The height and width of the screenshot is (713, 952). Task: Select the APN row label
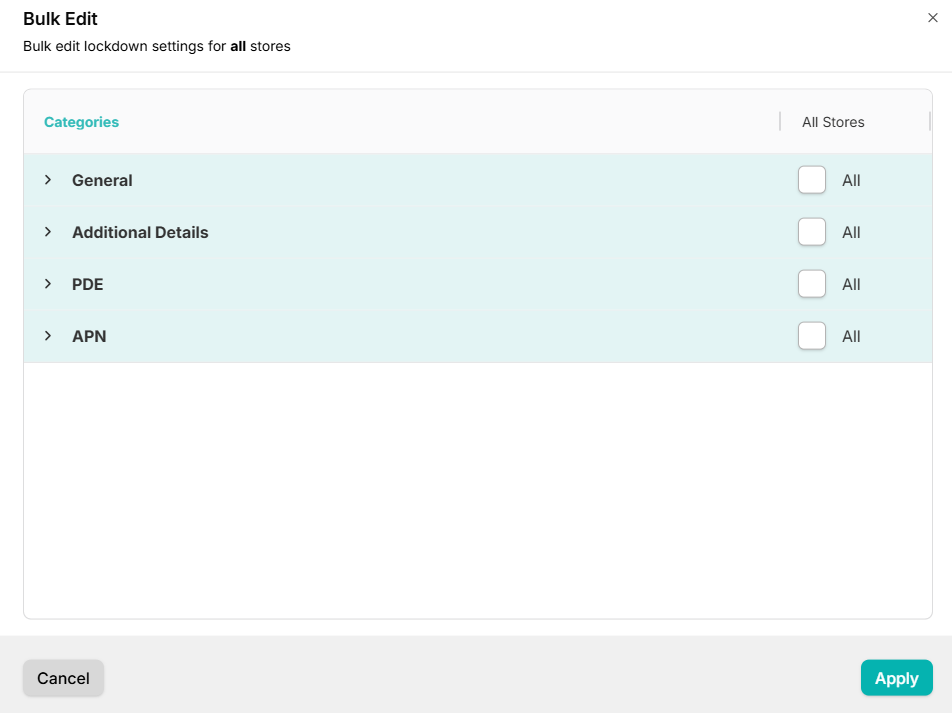pyautogui.click(x=89, y=336)
